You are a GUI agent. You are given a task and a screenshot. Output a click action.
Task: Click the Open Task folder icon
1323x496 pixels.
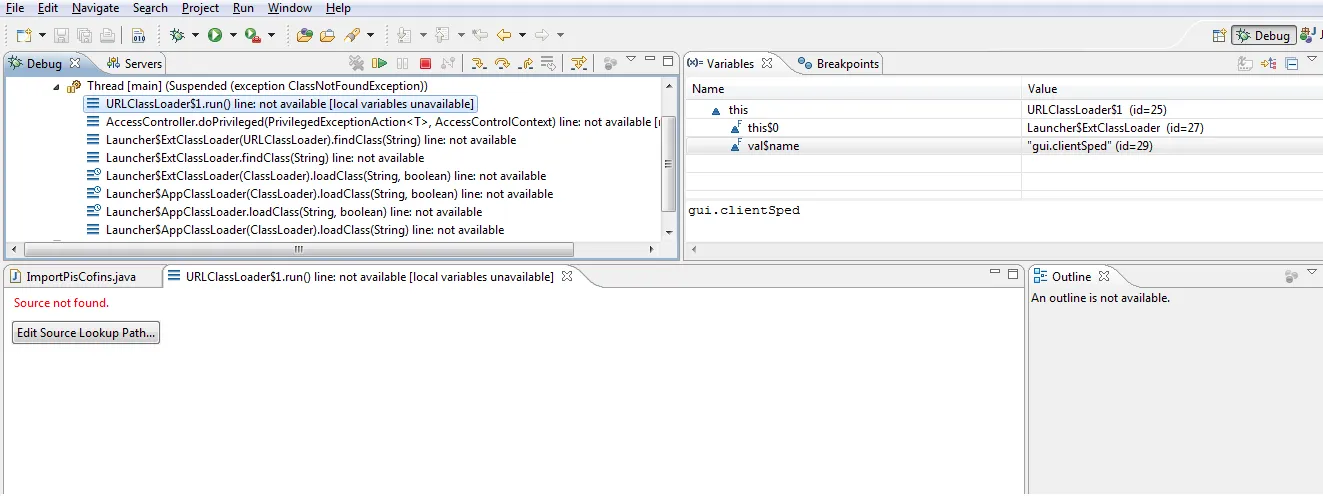pyautogui.click(x=328, y=35)
